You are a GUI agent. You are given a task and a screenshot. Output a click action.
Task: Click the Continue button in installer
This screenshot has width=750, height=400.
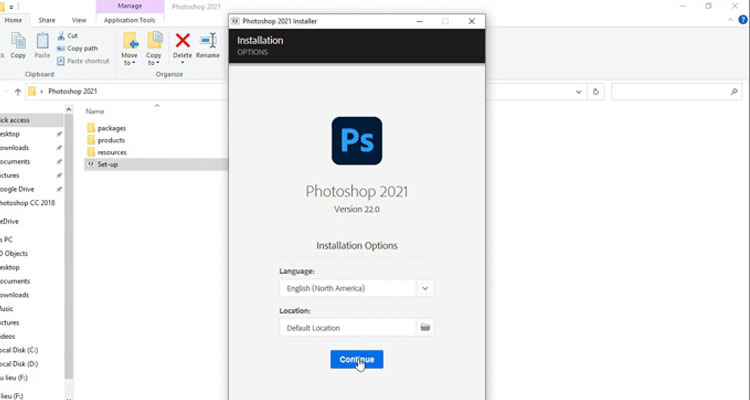point(356,359)
